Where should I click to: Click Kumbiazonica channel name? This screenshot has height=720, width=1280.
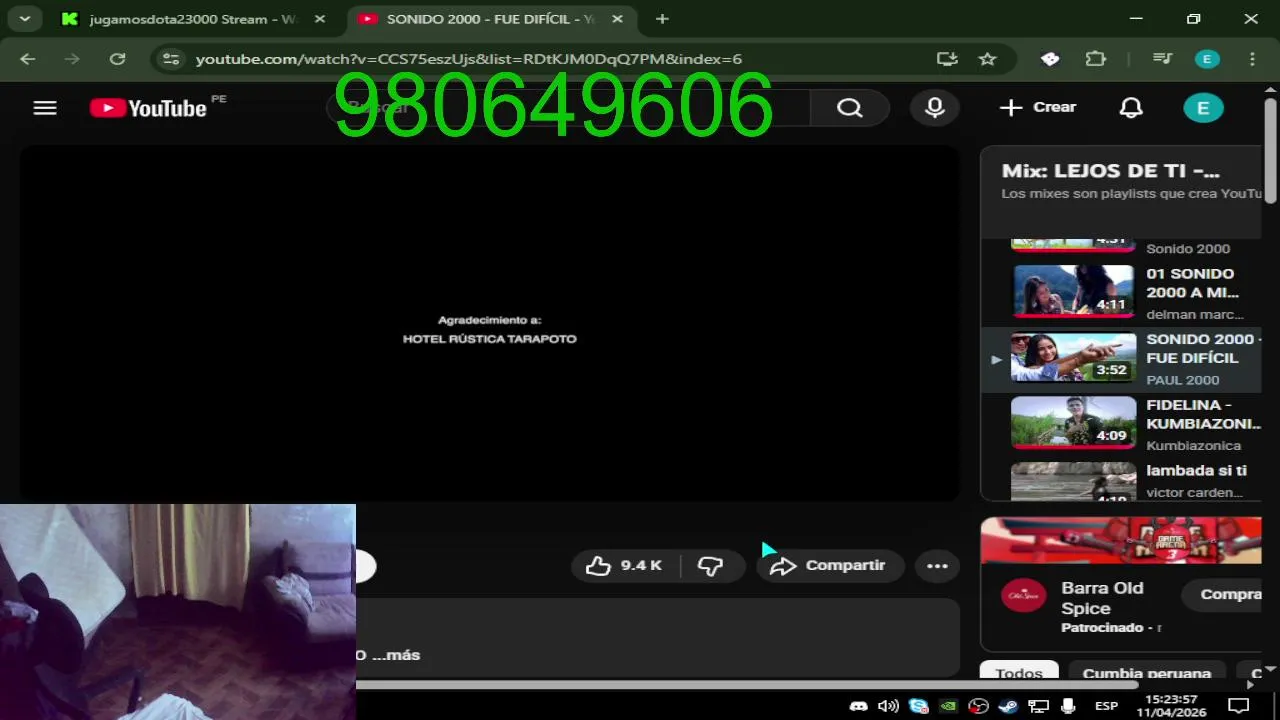1194,446
